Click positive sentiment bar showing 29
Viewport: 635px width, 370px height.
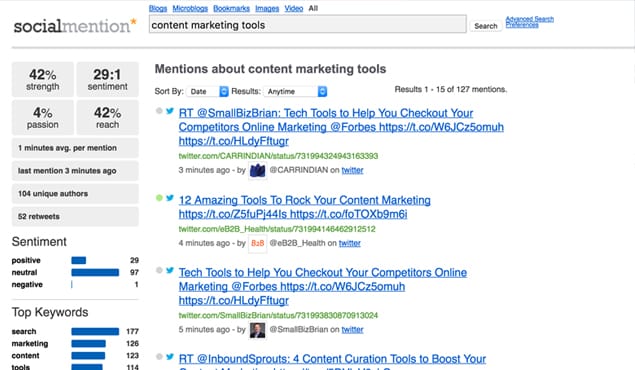pos(79,260)
